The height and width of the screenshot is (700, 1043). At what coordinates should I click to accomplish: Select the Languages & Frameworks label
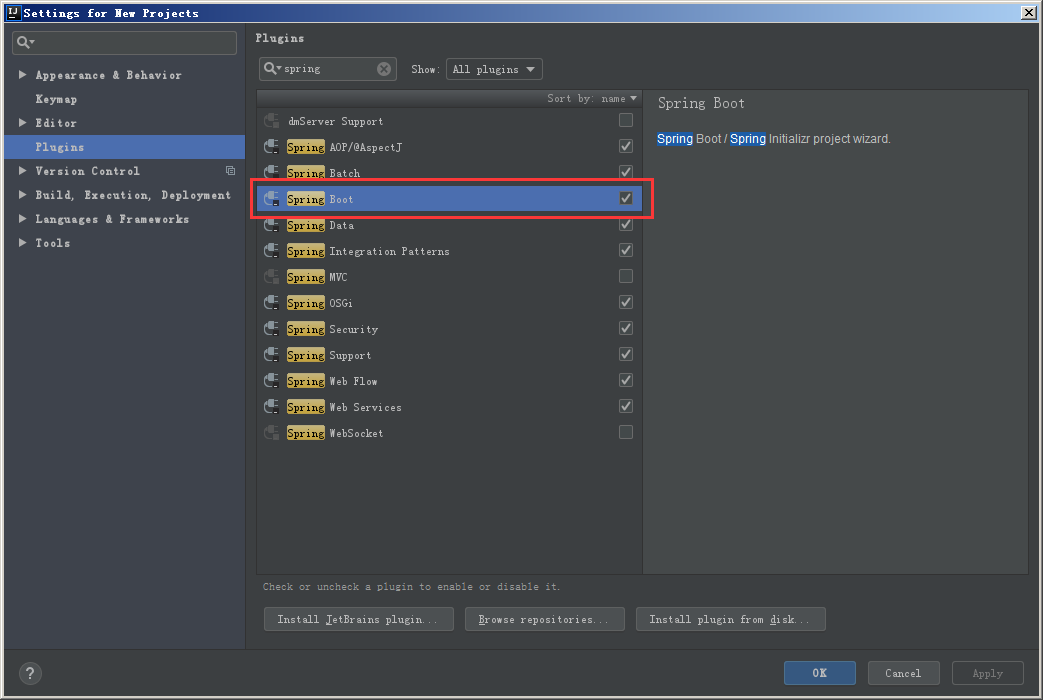tap(112, 219)
